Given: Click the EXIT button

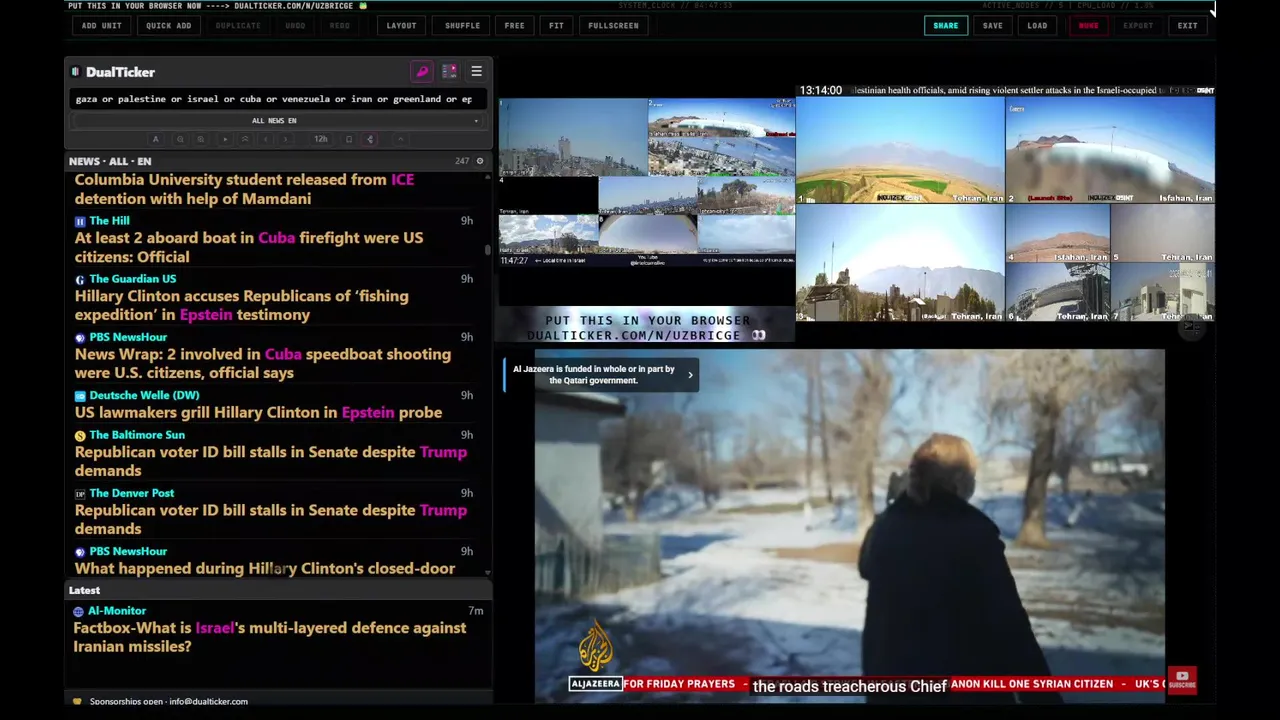Looking at the screenshot, I should point(1187,25).
